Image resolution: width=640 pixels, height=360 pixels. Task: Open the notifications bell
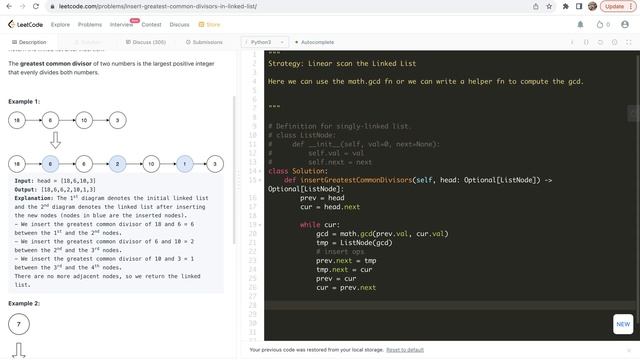[580, 24]
